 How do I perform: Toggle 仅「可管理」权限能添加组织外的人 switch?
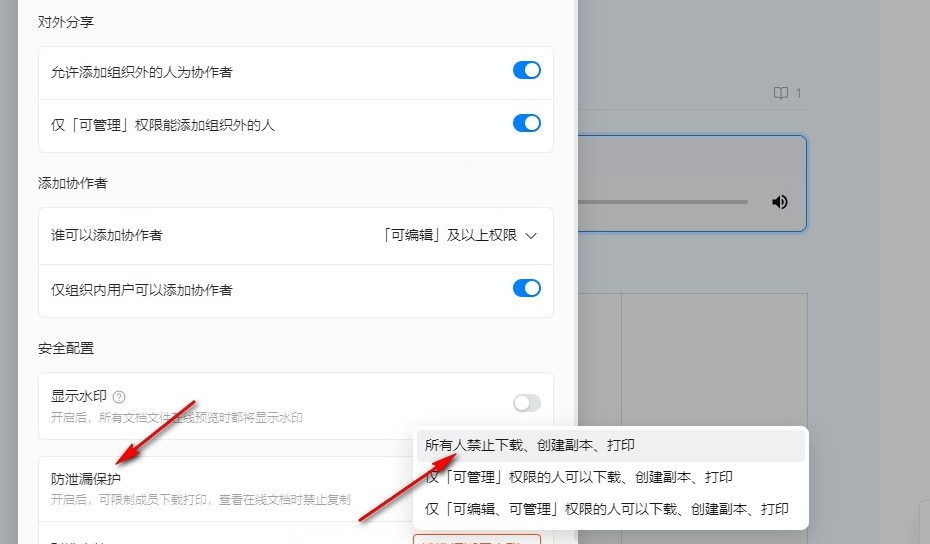[527, 123]
